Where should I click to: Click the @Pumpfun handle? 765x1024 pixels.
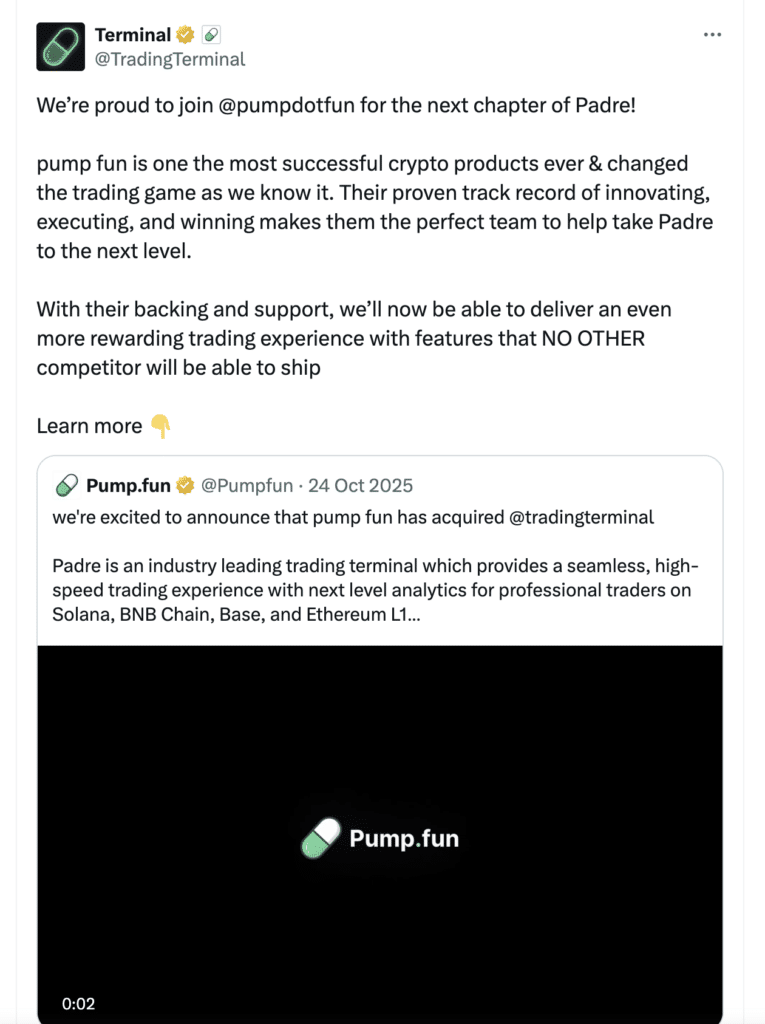[x=249, y=485]
